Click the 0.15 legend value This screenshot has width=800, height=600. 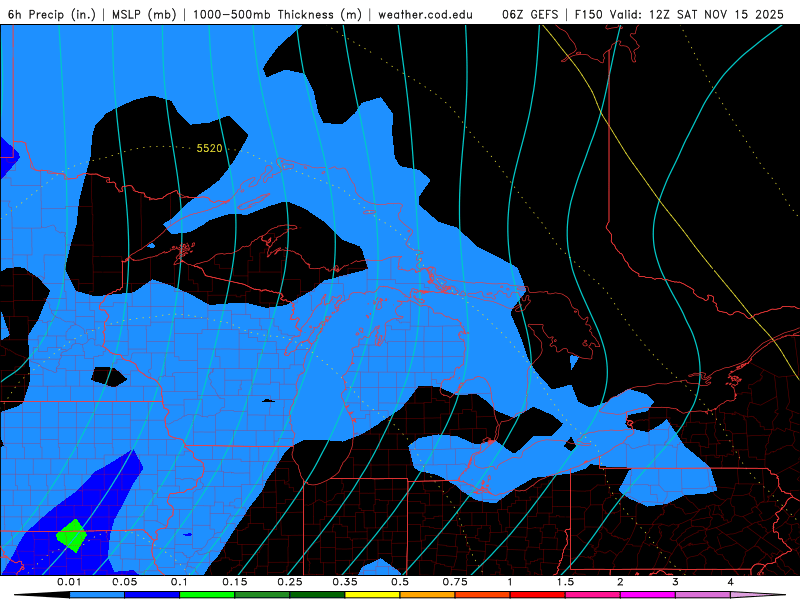235,582
